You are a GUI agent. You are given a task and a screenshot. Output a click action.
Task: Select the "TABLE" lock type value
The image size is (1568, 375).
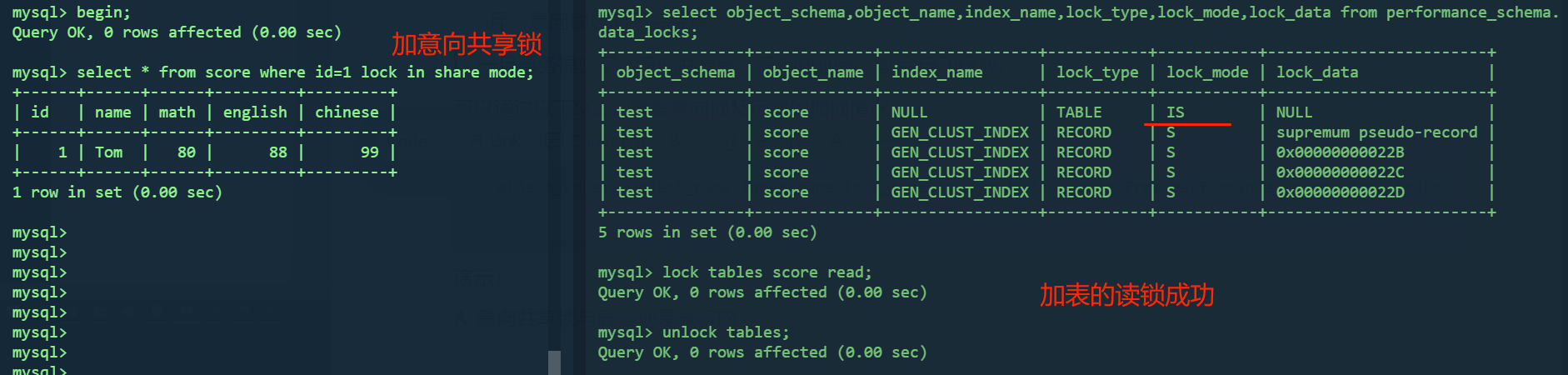(x=1079, y=112)
